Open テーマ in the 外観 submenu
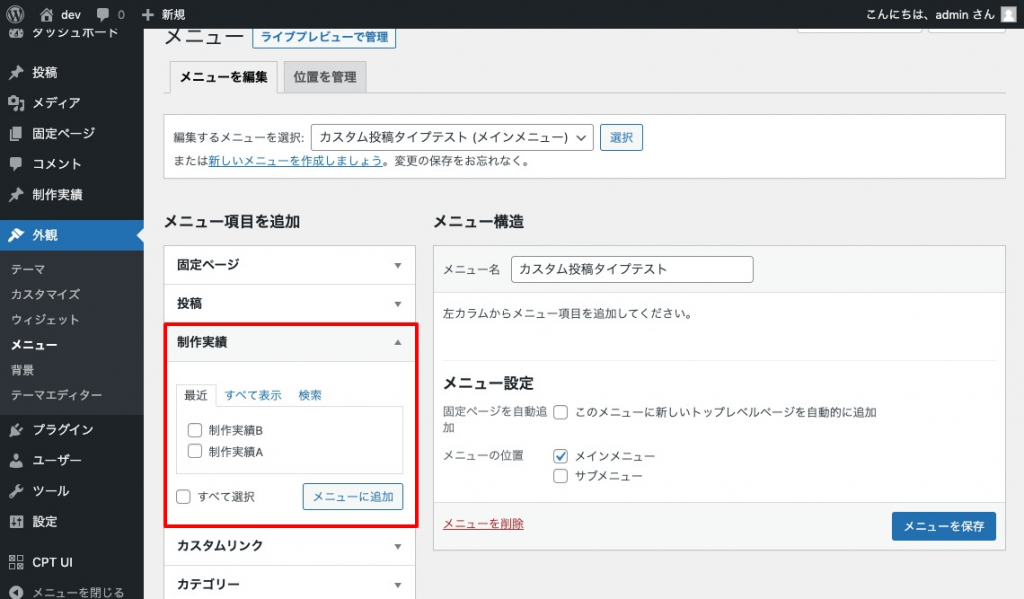The image size is (1024, 599). 28,269
